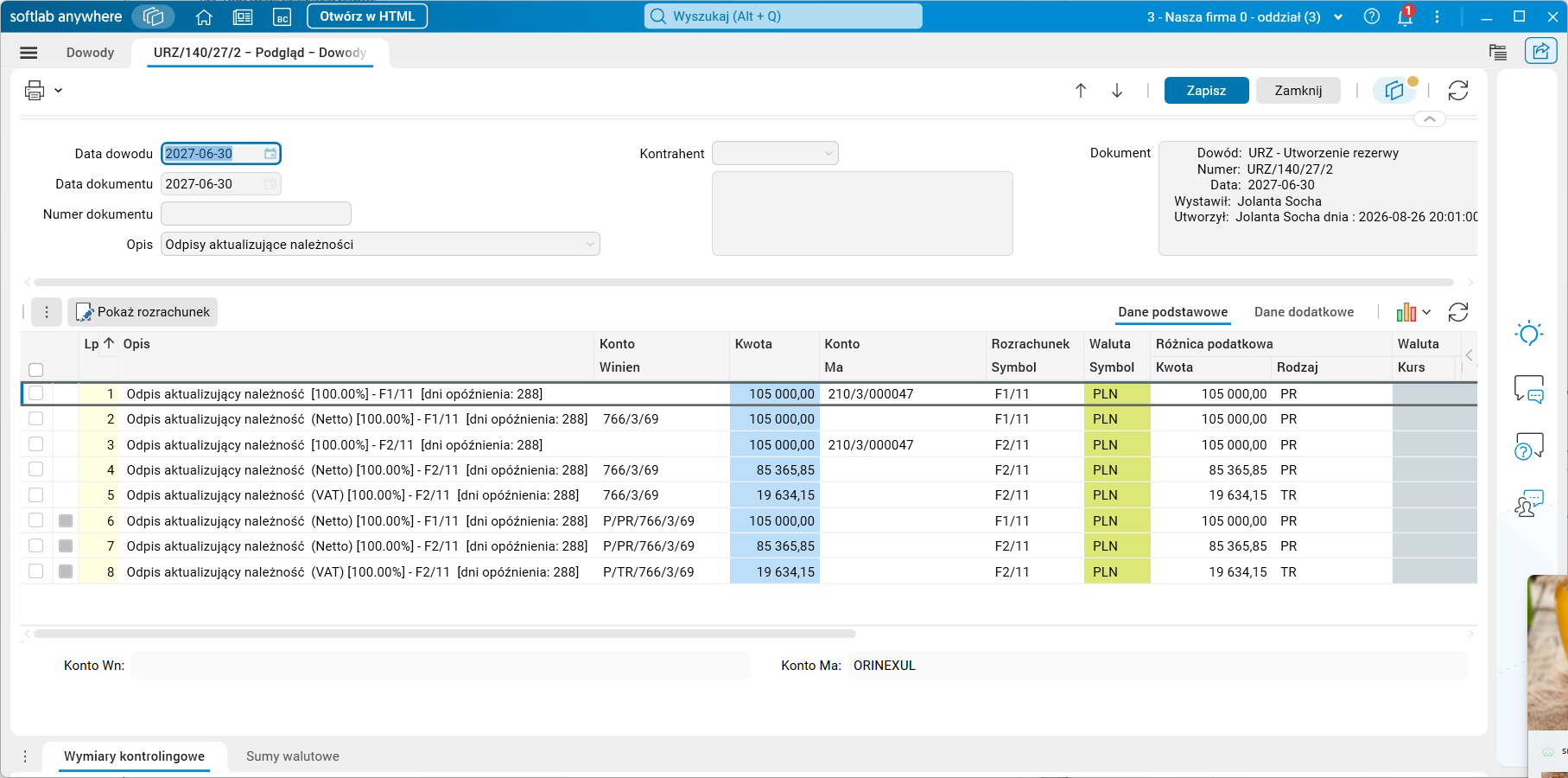Click the Numer dokumentu input field
1568x778 pixels.
(256, 214)
